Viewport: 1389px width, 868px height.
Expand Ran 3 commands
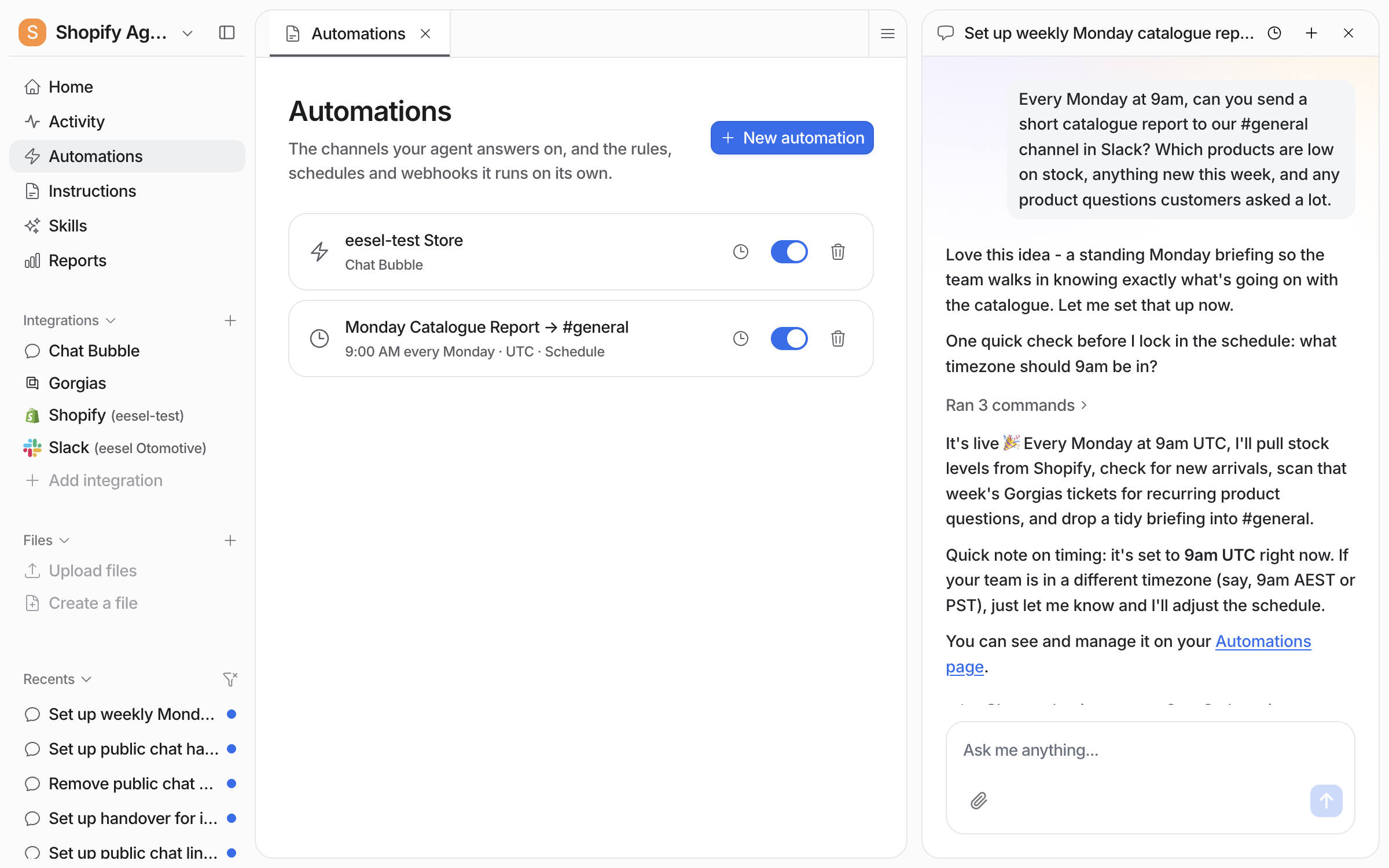(1017, 405)
